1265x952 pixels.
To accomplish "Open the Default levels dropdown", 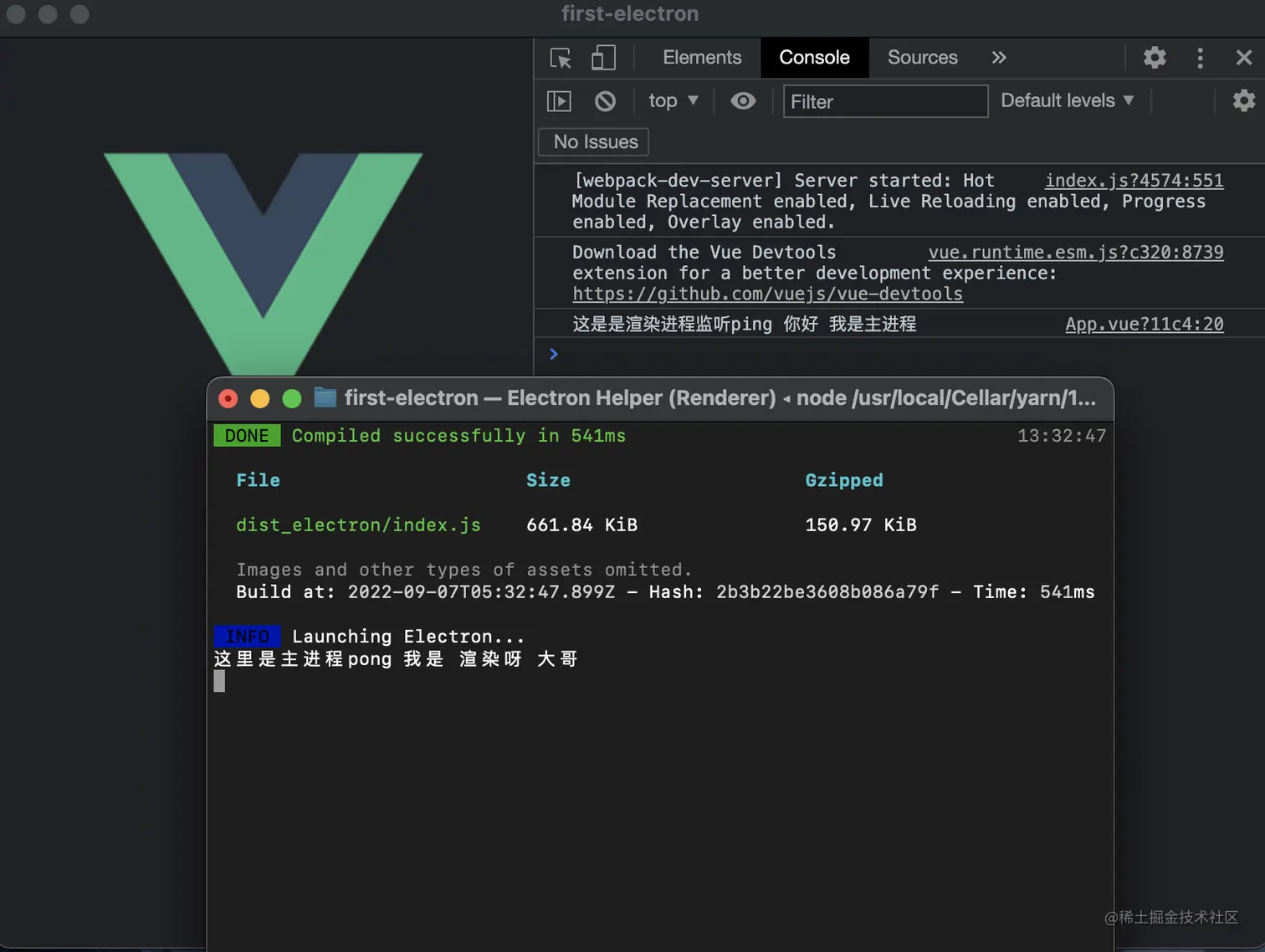I will pyautogui.click(x=1067, y=100).
